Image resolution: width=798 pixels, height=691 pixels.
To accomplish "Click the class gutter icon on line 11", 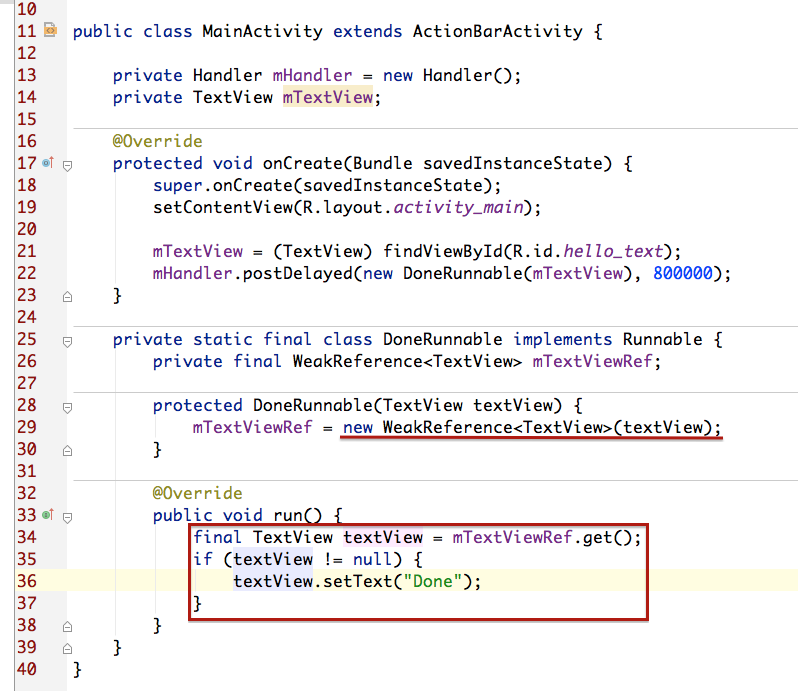I will pos(50,30).
